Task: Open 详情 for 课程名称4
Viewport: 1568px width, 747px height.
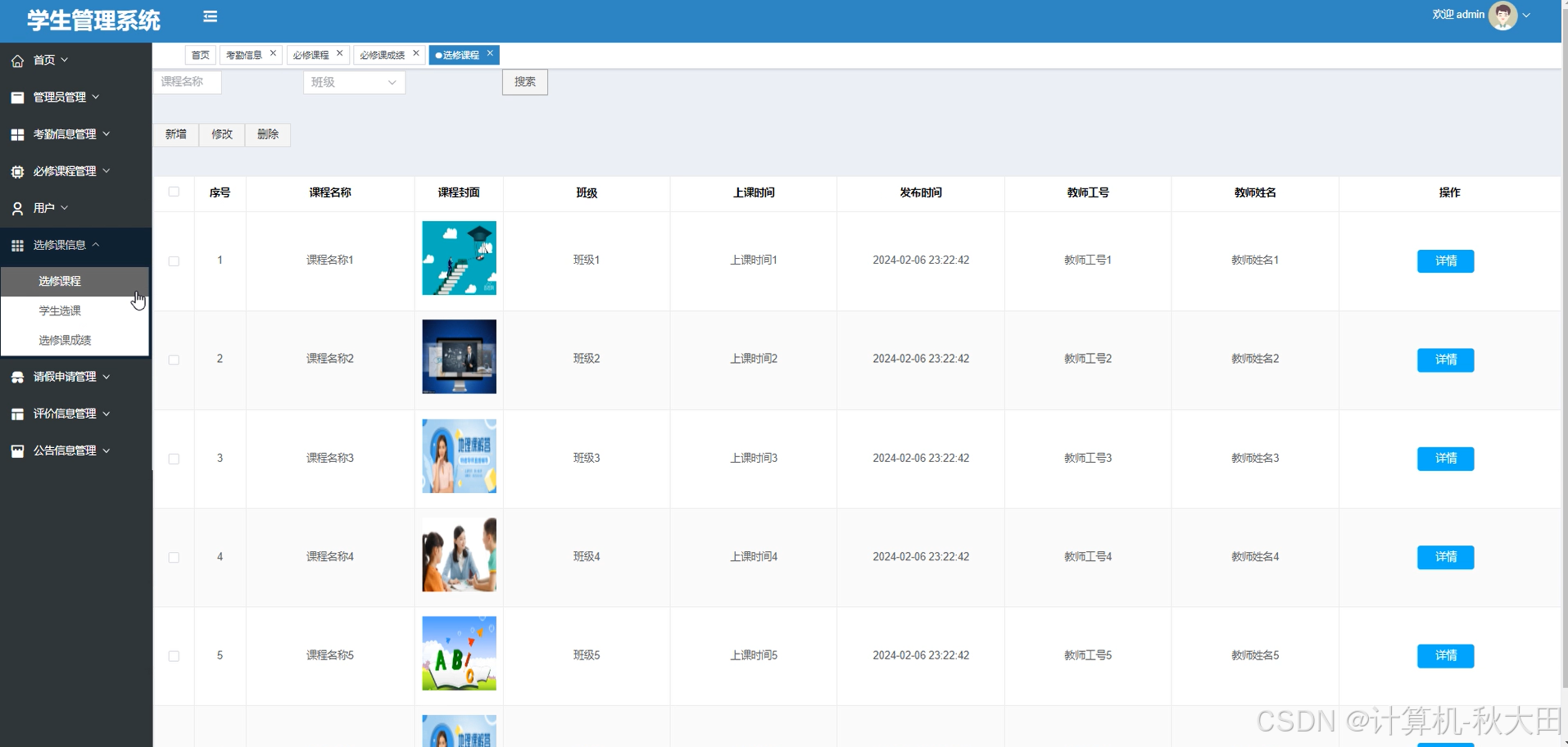Action: point(1446,557)
